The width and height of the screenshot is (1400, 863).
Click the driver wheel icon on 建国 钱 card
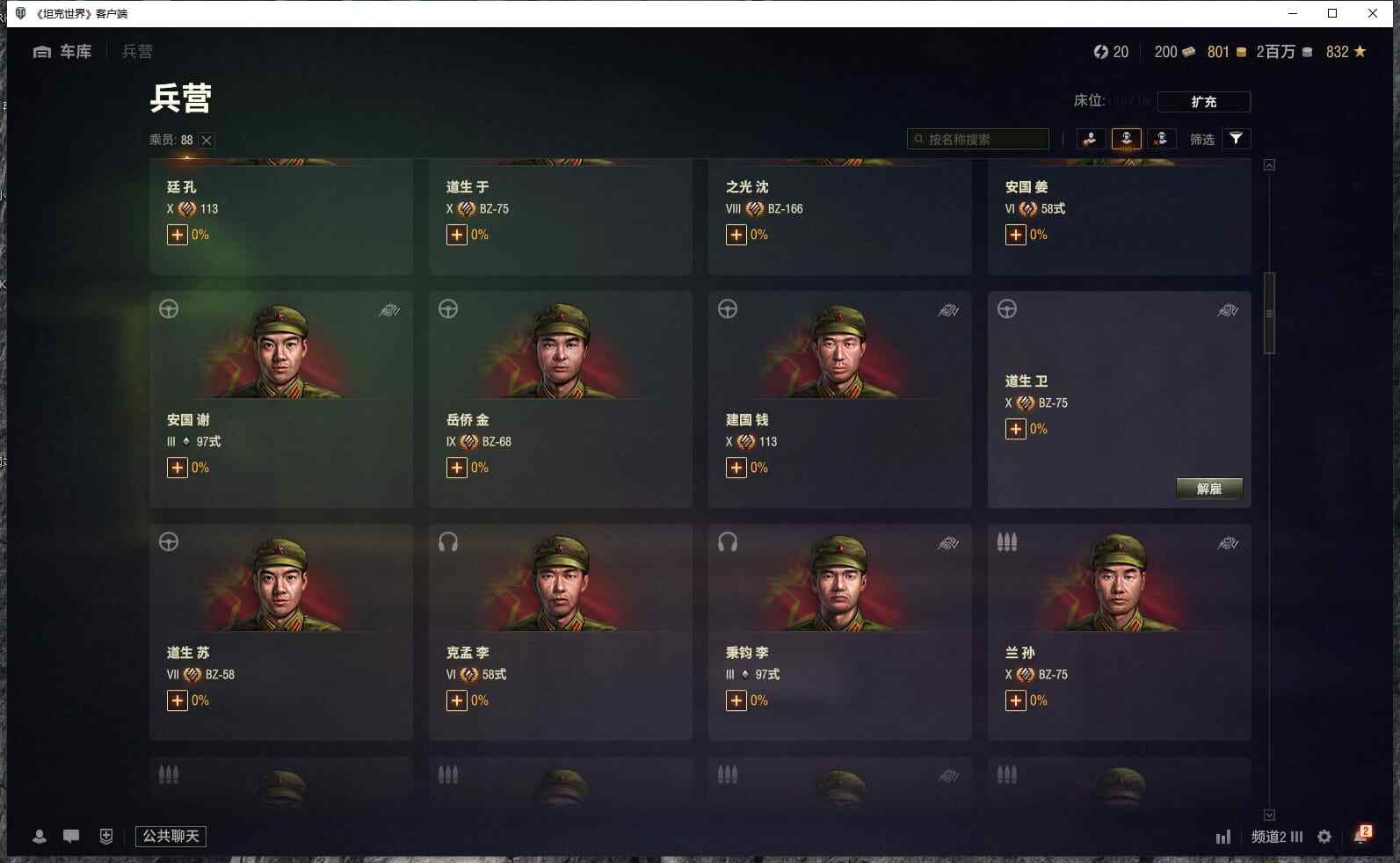point(728,309)
